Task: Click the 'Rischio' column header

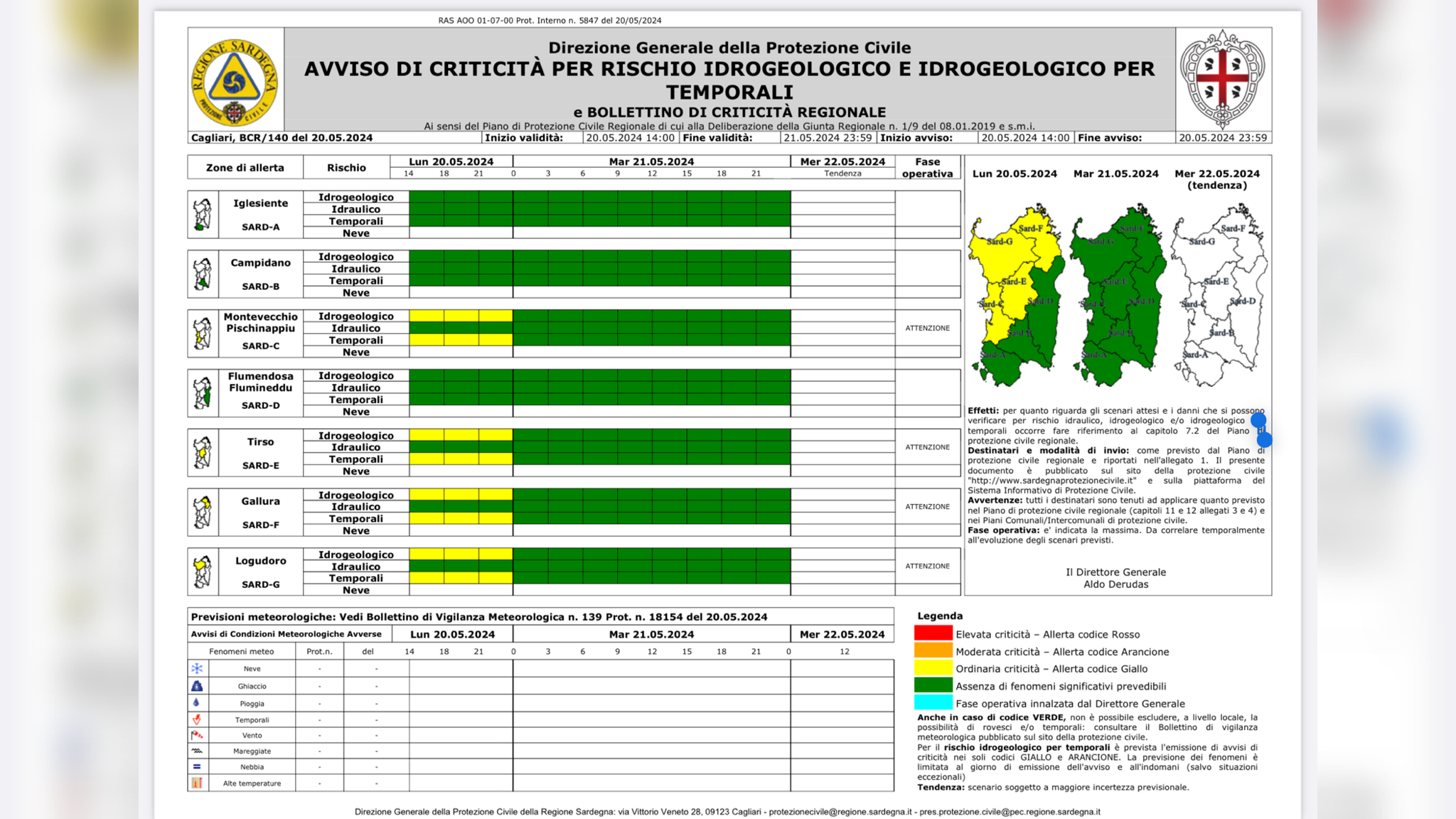Action: click(x=346, y=168)
